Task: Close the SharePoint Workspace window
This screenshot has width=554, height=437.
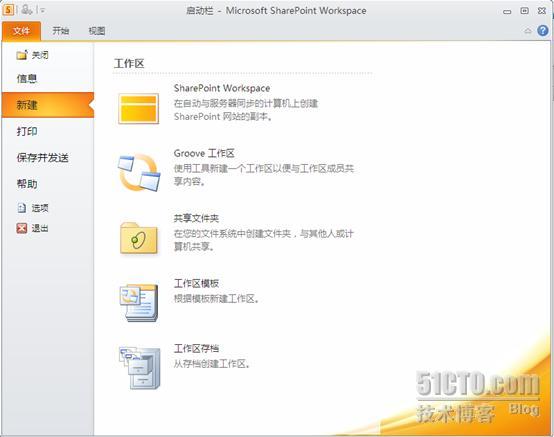Action: (542, 11)
